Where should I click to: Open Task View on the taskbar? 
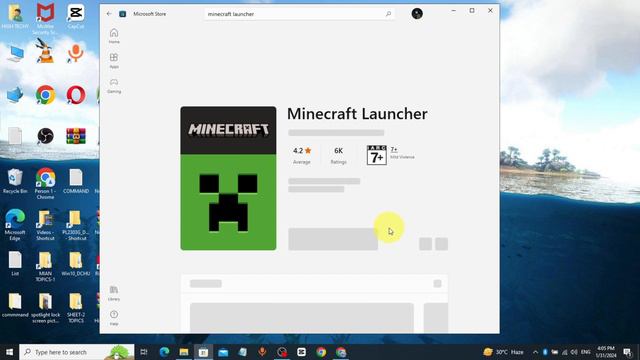coord(144,352)
